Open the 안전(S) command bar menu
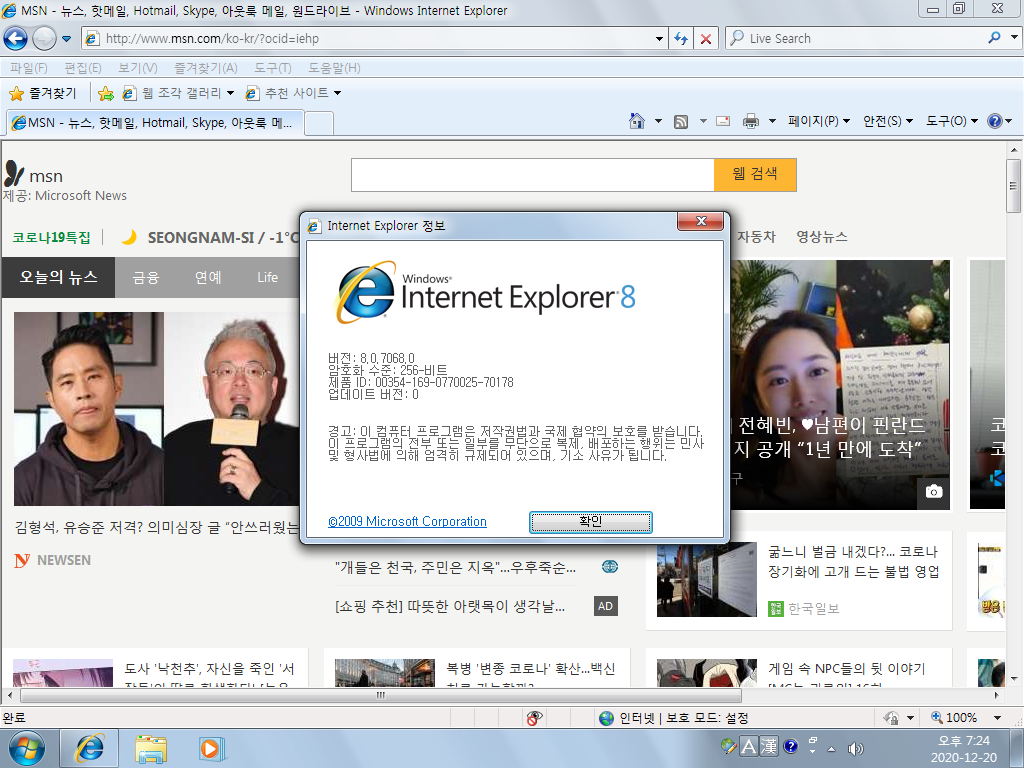The image size is (1024, 768). [x=888, y=121]
